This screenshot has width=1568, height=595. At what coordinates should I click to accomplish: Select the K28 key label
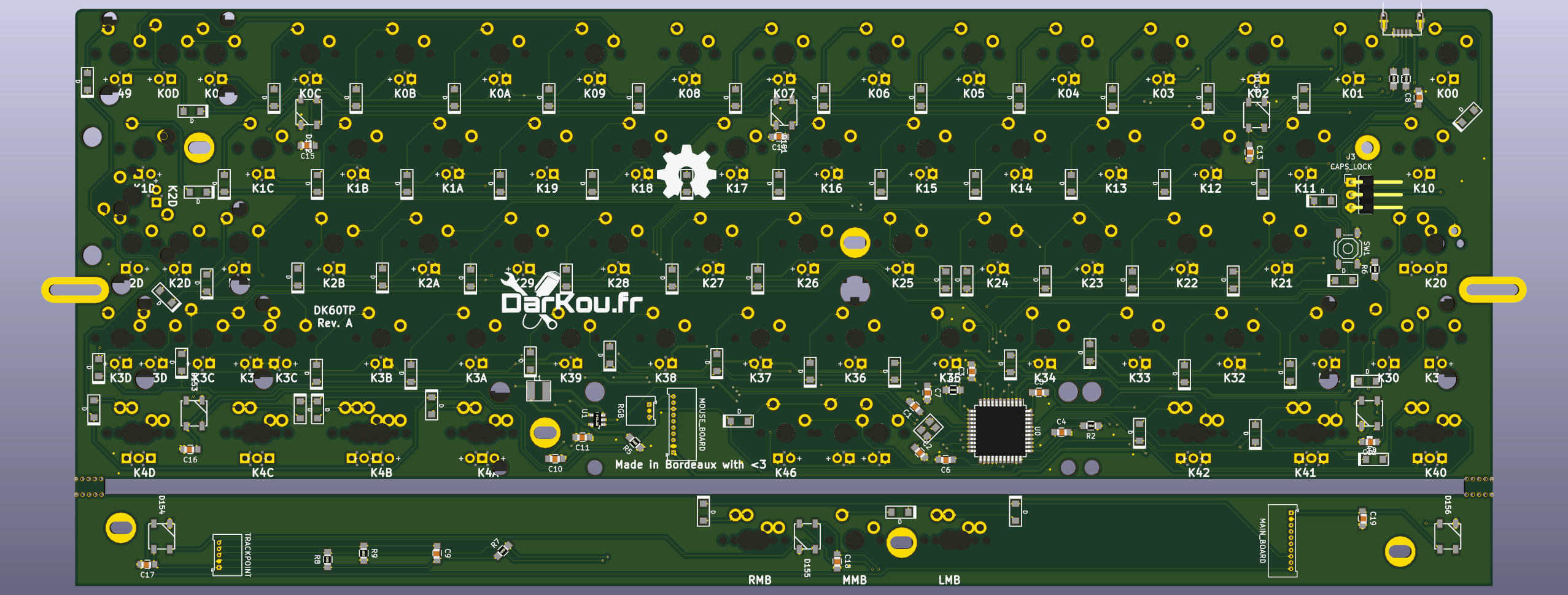click(x=618, y=283)
